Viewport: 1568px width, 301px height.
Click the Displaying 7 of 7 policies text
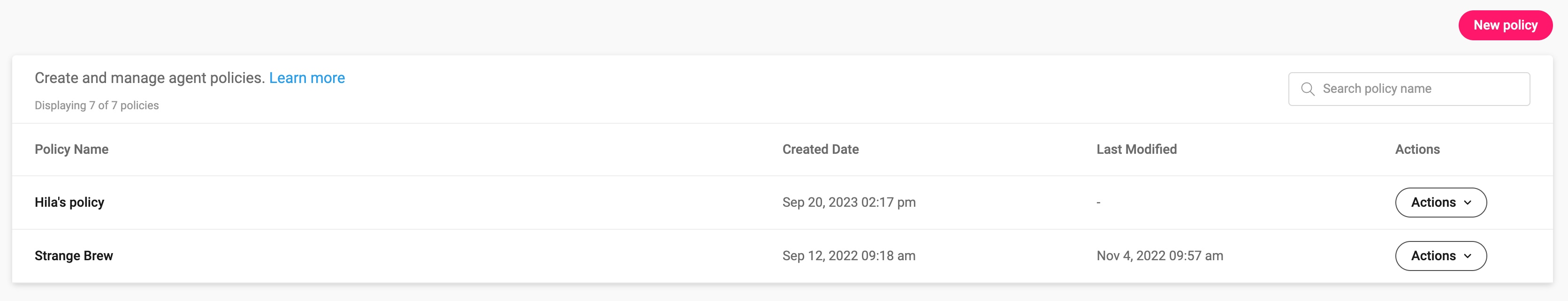coord(97,106)
